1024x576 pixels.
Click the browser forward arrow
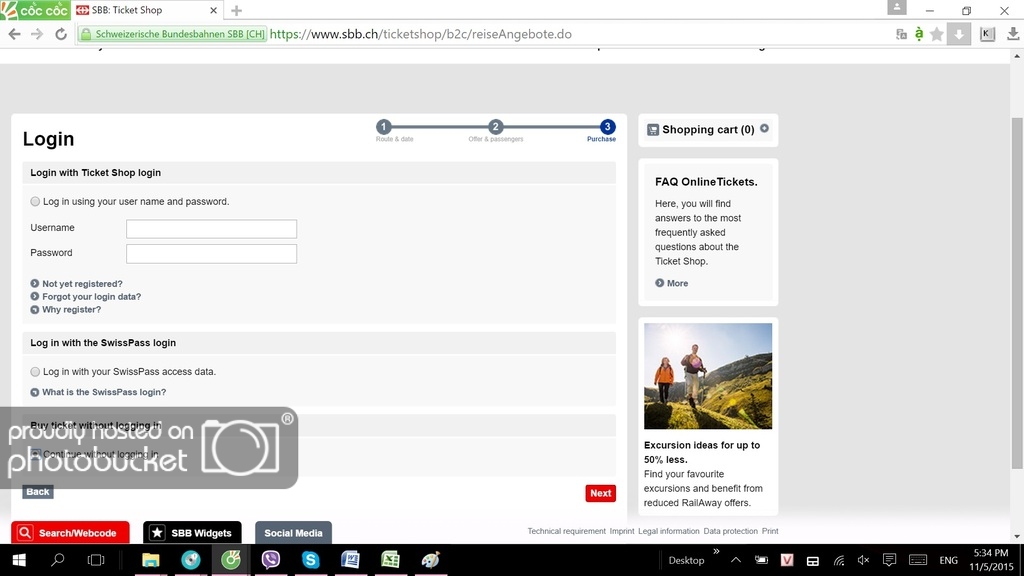click(37, 34)
